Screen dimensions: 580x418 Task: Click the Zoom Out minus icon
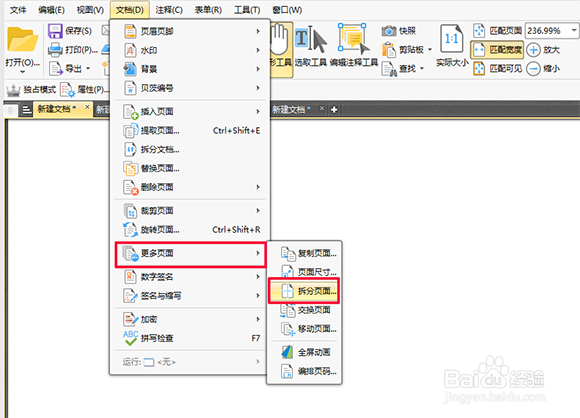coord(533,69)
